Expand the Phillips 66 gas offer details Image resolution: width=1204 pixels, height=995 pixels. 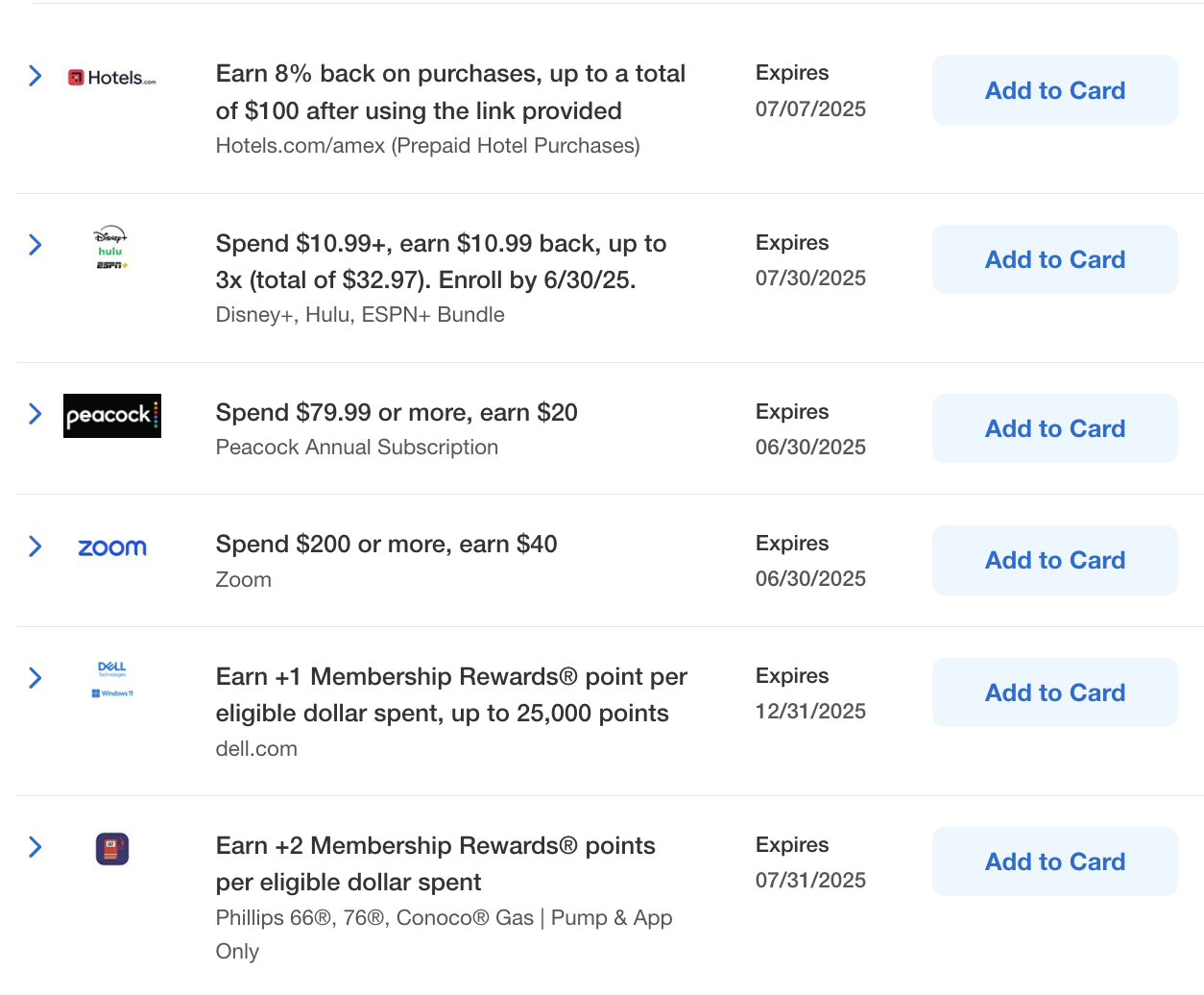(35, 847)
